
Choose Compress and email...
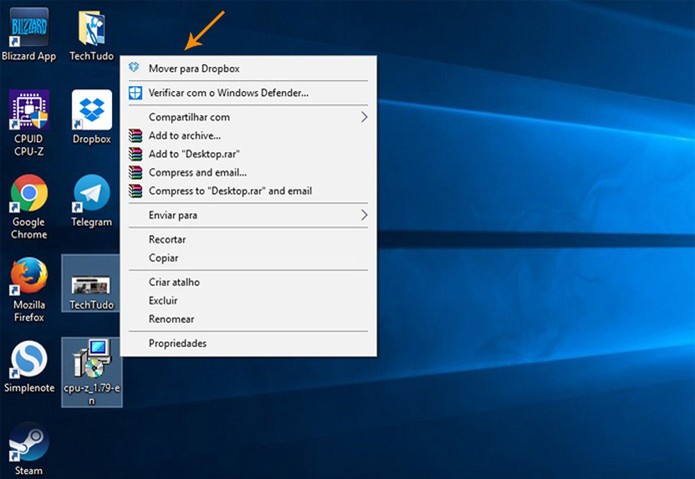248,172
